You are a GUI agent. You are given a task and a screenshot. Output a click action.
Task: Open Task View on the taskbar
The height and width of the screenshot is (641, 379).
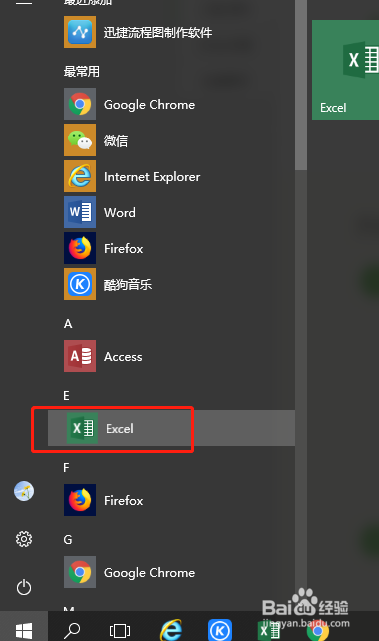pyautogui.click(x=120, y=630)
